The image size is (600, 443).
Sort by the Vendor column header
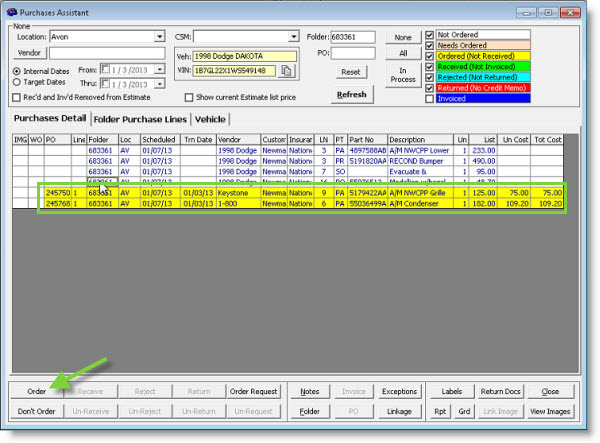[238, 140]
